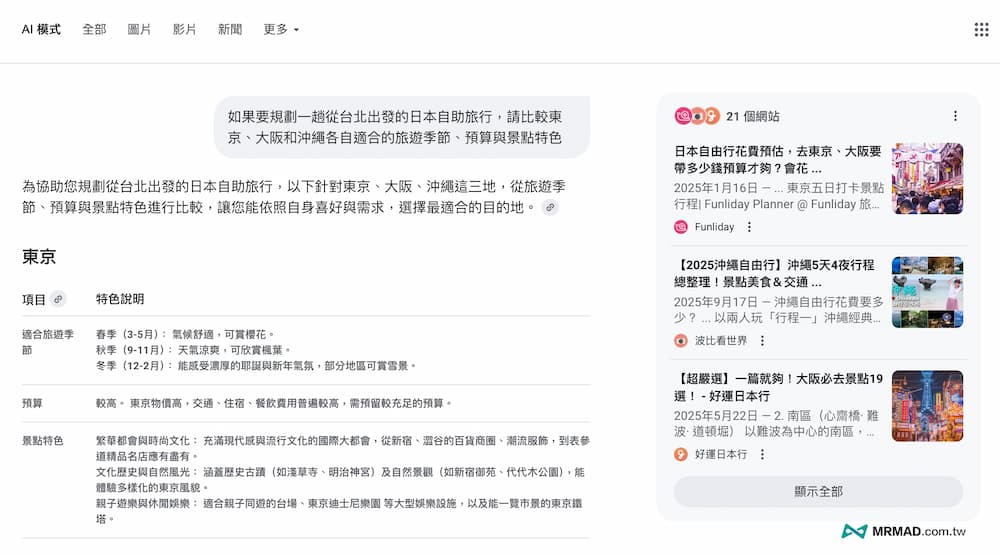Open the 【2025沖繩自由行】 article link
1000x555 pixels.
click(774, 273)
